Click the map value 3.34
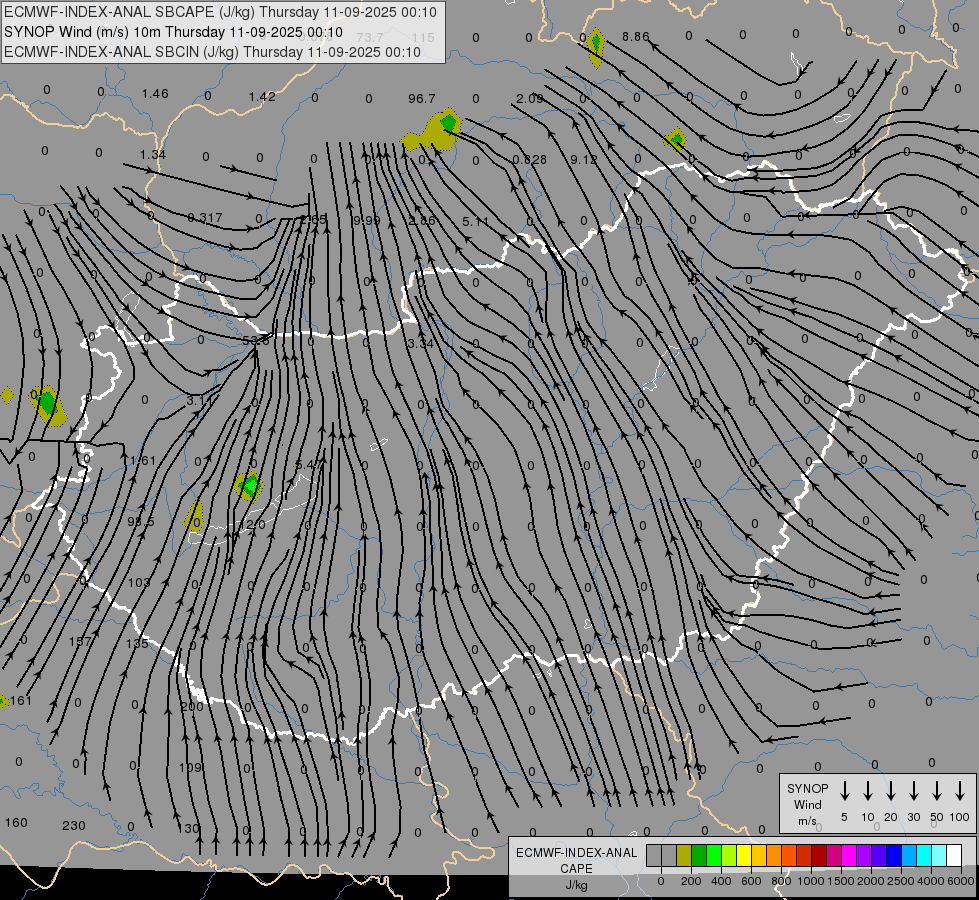This screenshot has width=979, height=900. coord(420,344)
